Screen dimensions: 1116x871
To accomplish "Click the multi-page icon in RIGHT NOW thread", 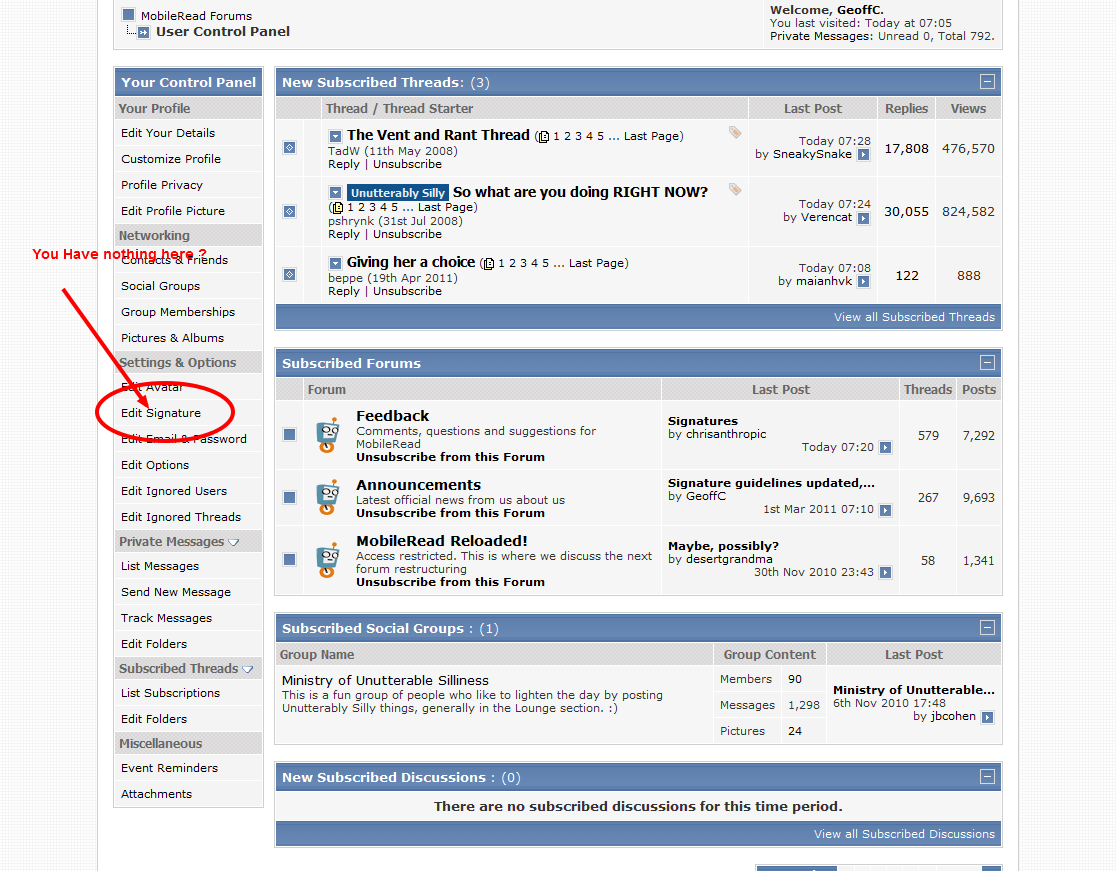I will pyautogui.click(x=337, y=208).
